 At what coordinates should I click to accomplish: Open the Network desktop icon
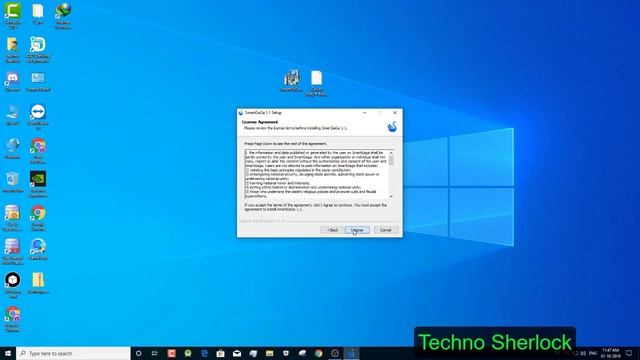tap(12, 149)
